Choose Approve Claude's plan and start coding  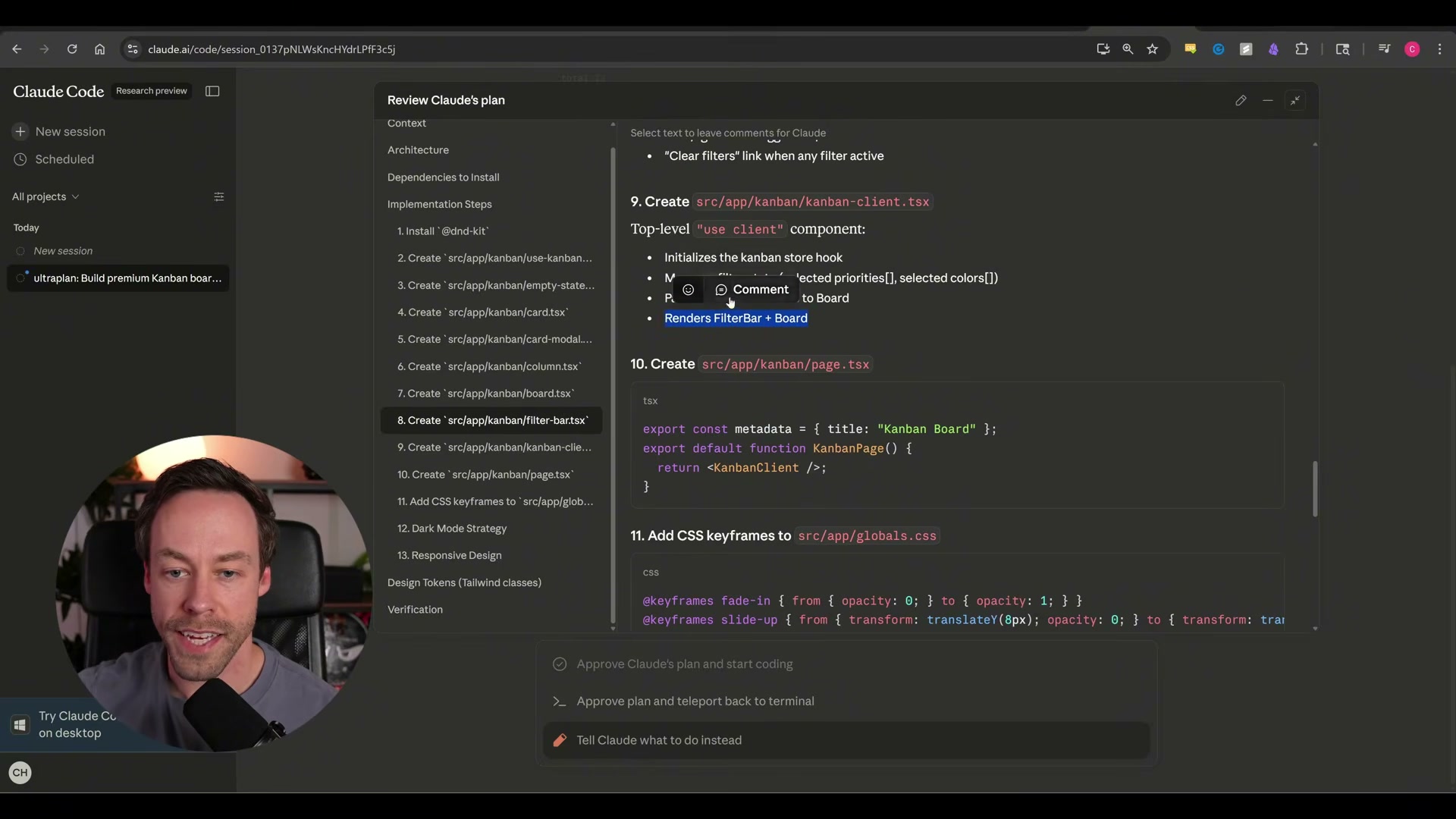tap(846, 664)
